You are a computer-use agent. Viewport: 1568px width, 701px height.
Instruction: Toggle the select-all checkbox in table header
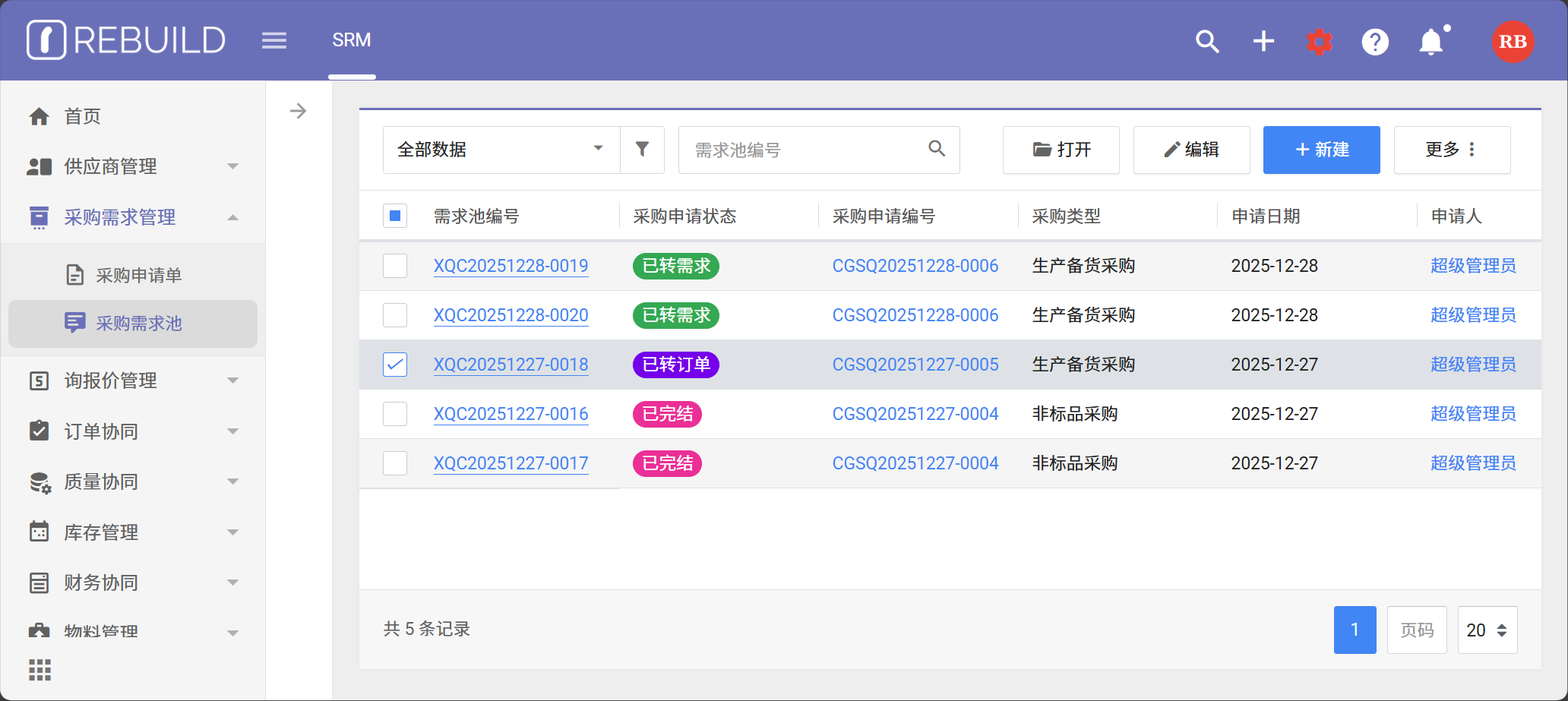(x=395, y=216)
